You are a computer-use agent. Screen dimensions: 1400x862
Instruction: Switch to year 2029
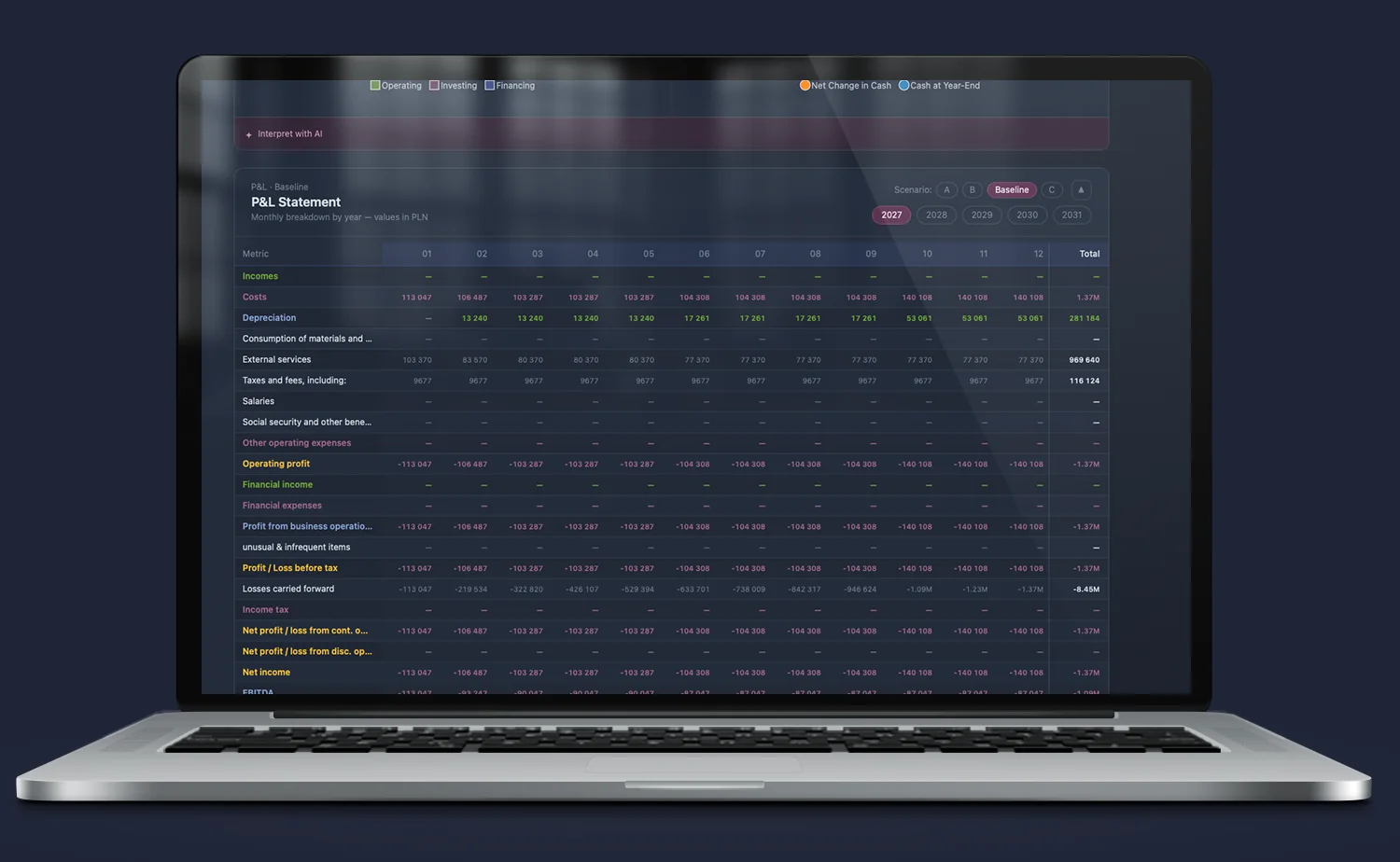pyautogui.click(x=982, y=215)
